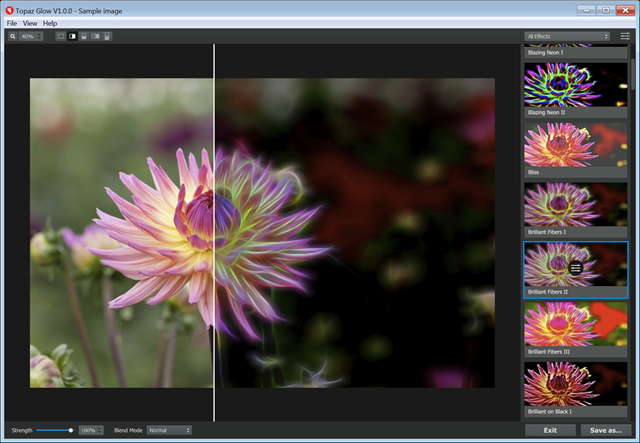Choose the top-bottom view layout icon

(84, 36)
